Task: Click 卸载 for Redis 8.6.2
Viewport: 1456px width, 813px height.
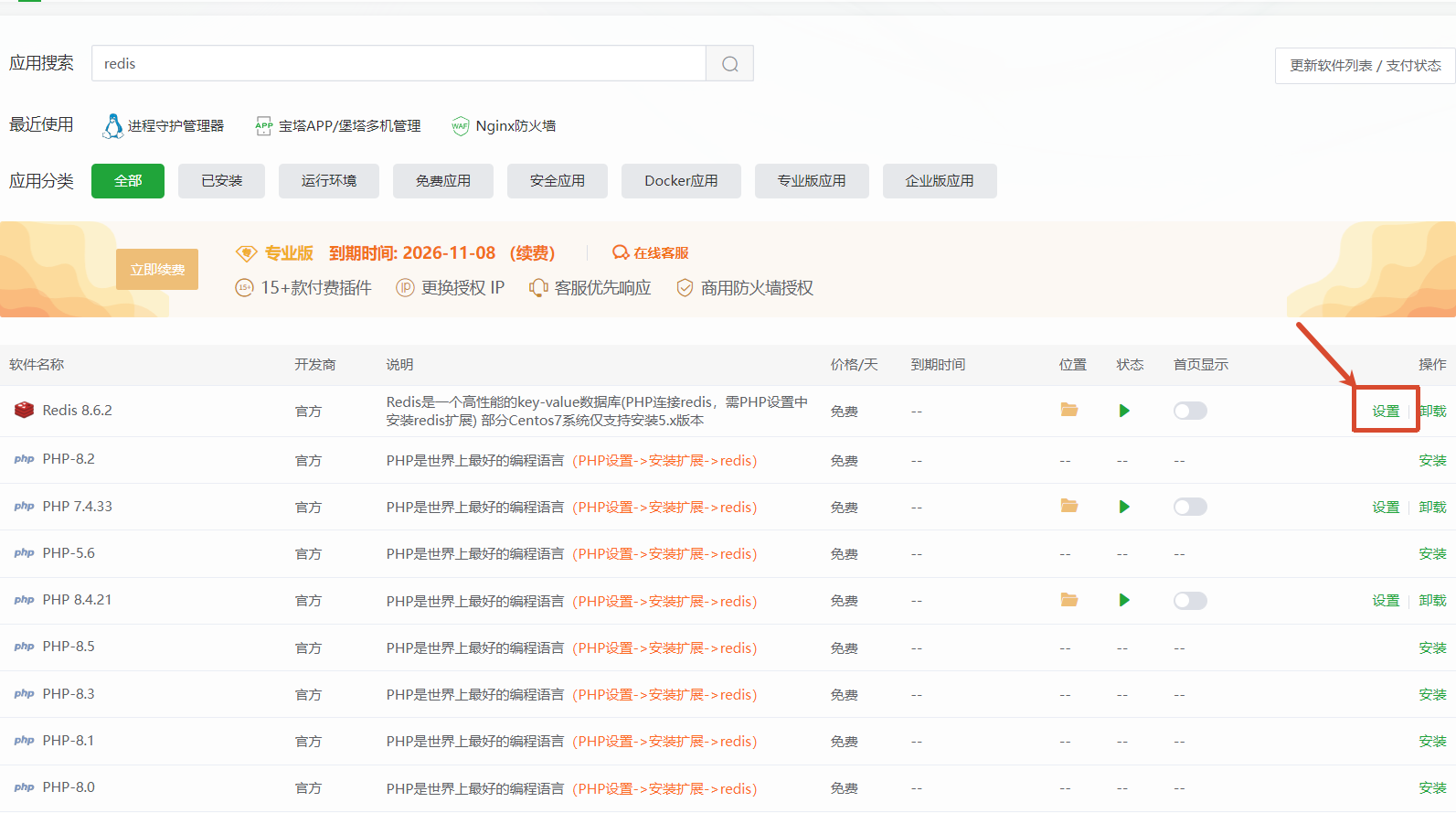Action: coord(1433,412)
